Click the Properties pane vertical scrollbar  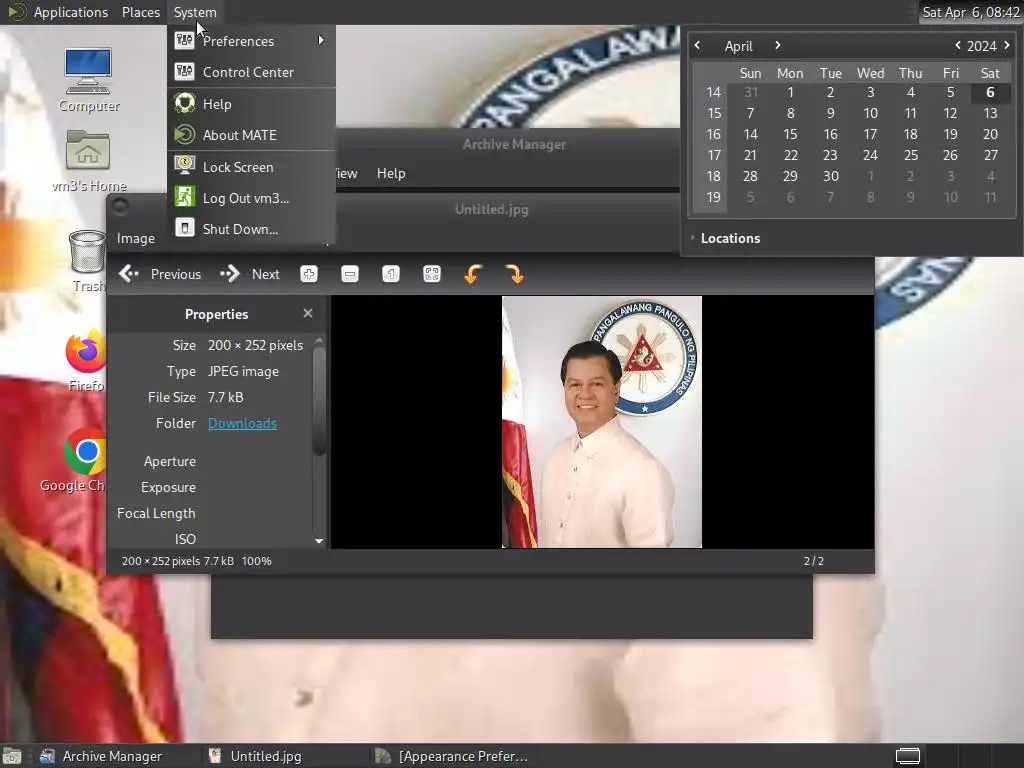[x=319, y=402]
